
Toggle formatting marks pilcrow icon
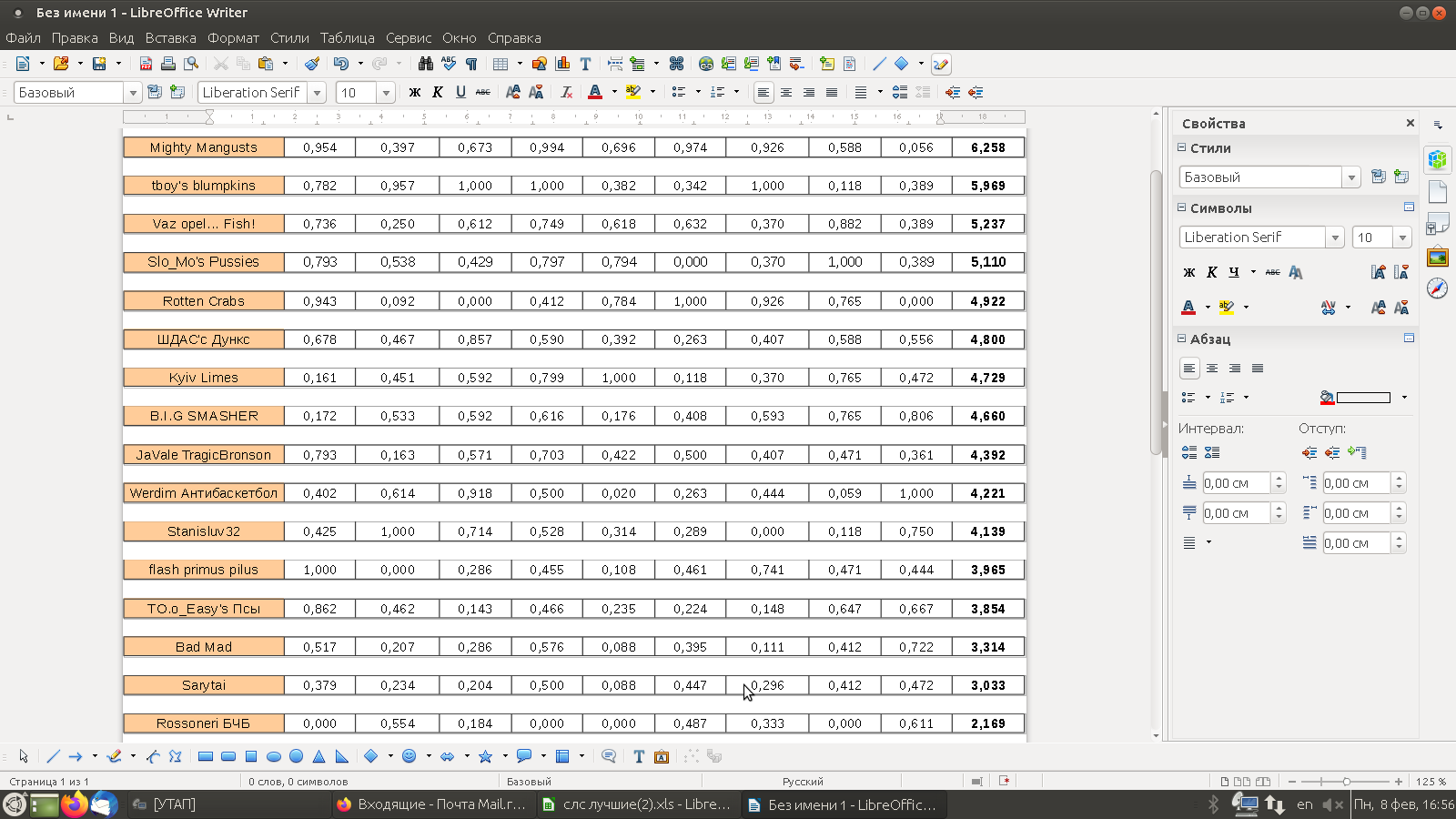[x=471, y=64]
